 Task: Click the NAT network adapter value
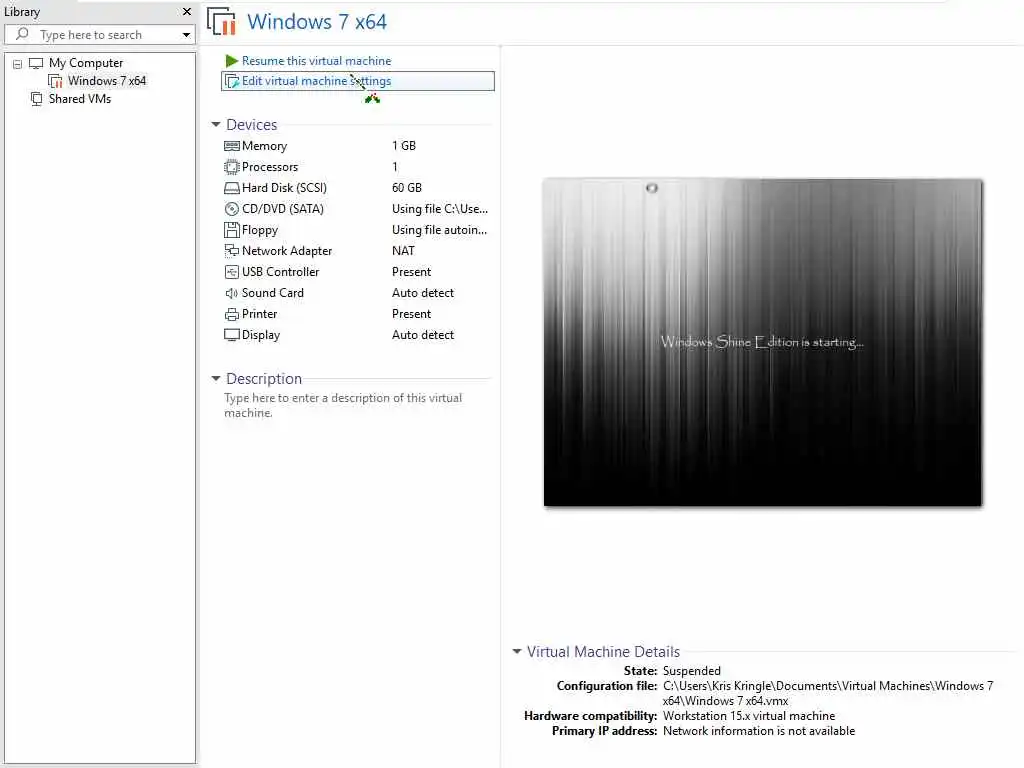pos(403,251)
